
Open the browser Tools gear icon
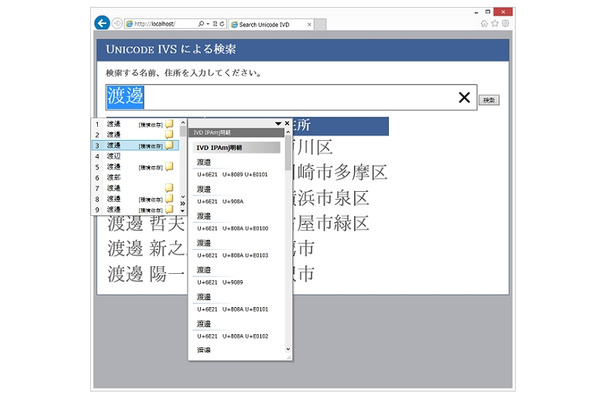pyautogui.click(x=505, y=23)
